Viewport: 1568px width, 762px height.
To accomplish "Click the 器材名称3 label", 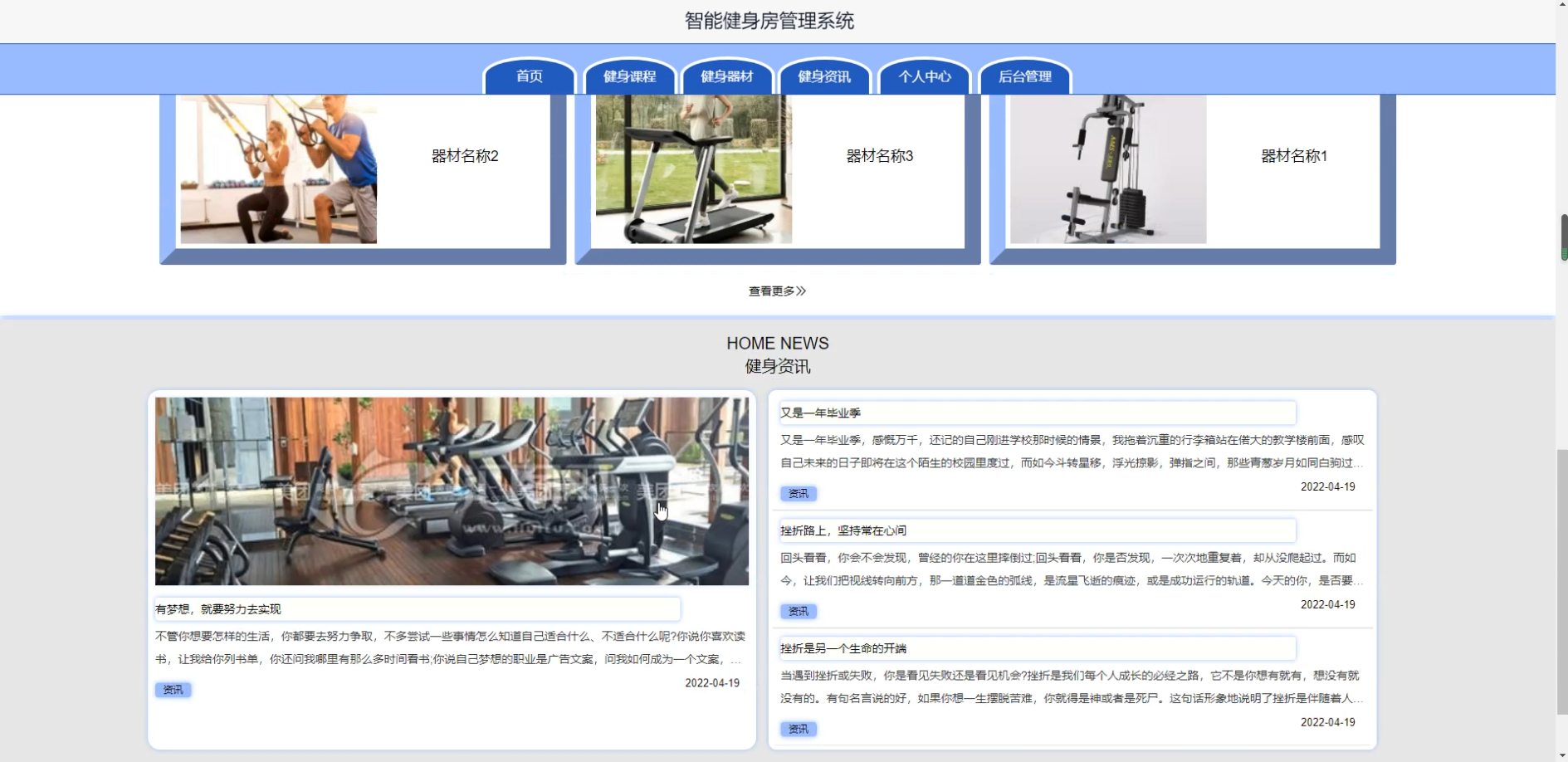I will pyautogui.click(x=880, y=156).
